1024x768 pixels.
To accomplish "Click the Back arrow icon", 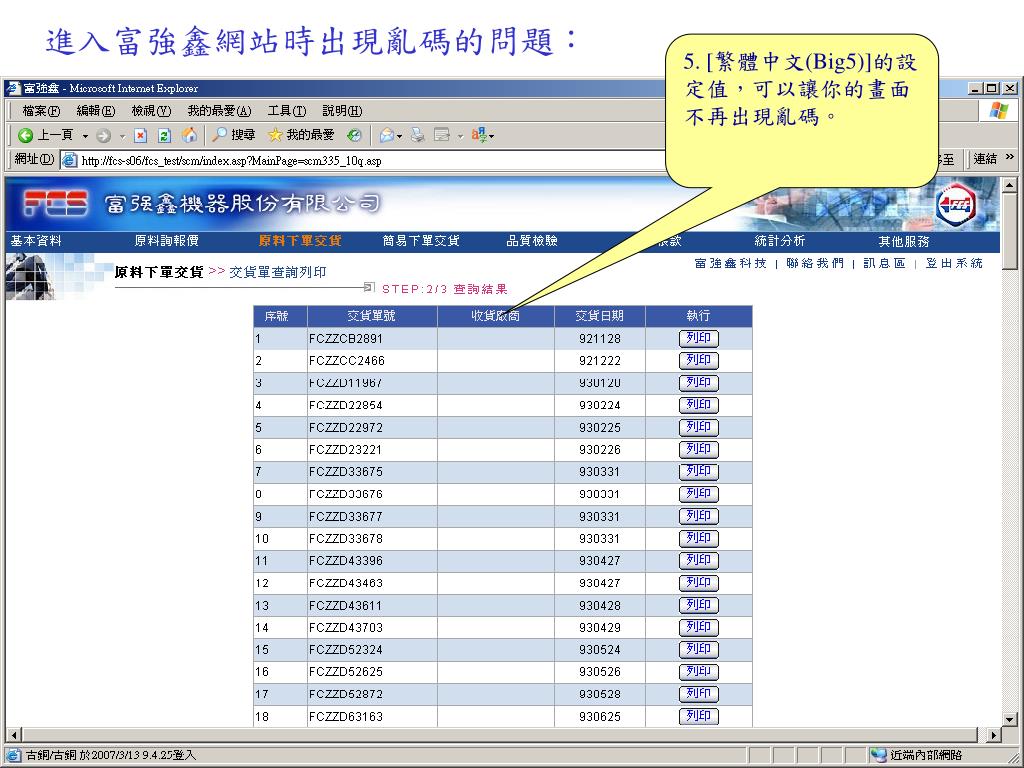I will click(25, 135).
